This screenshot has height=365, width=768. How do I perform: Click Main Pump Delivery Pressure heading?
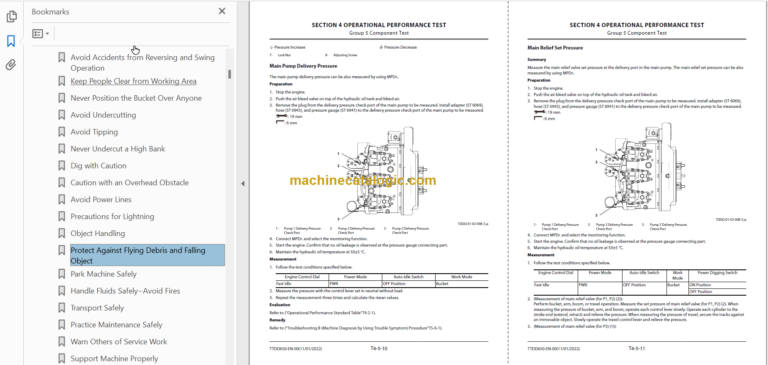[x=303, y=66]
